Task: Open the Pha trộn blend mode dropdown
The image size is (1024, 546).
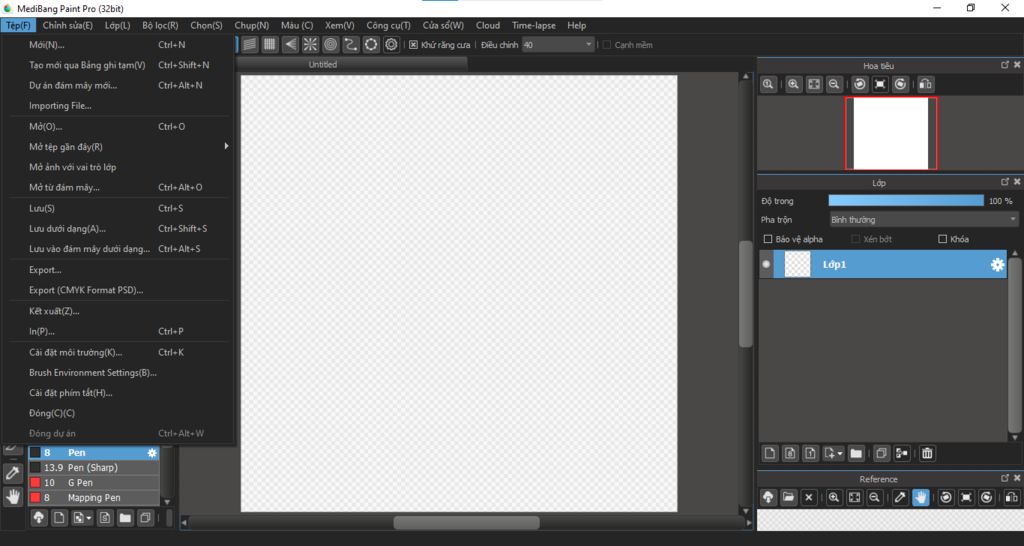Action: coord(923,219)
